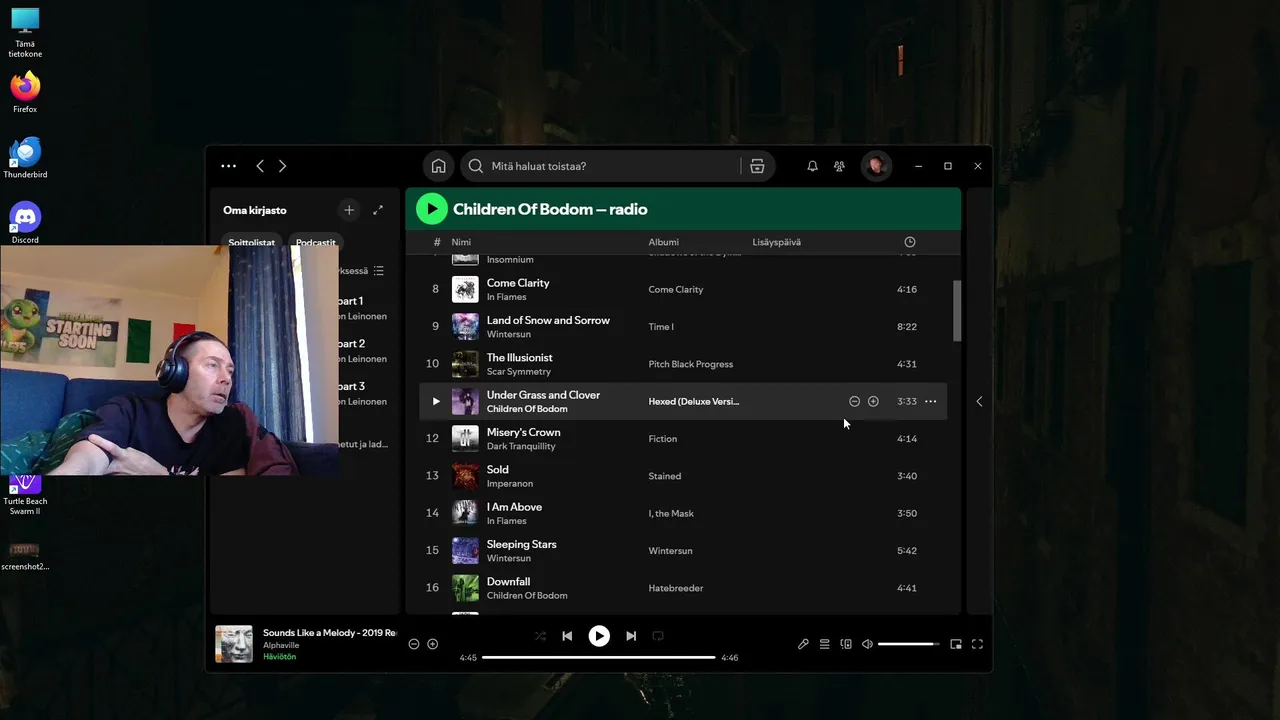Open the Sounds Like a Melody now-playing title

[x=329, y=633]
